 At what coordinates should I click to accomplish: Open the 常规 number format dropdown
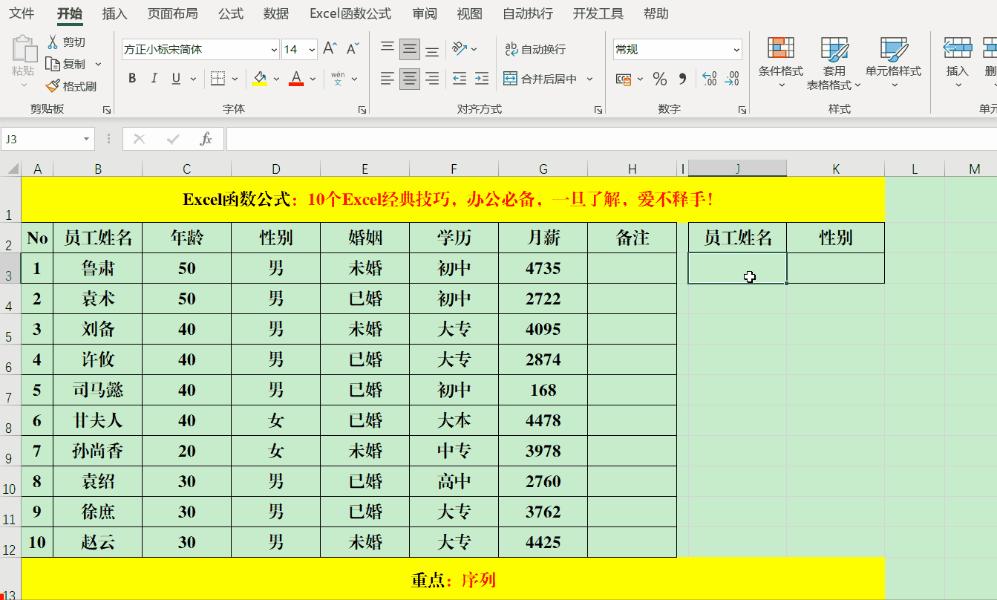pyautogui.click(x=736, y=48)
